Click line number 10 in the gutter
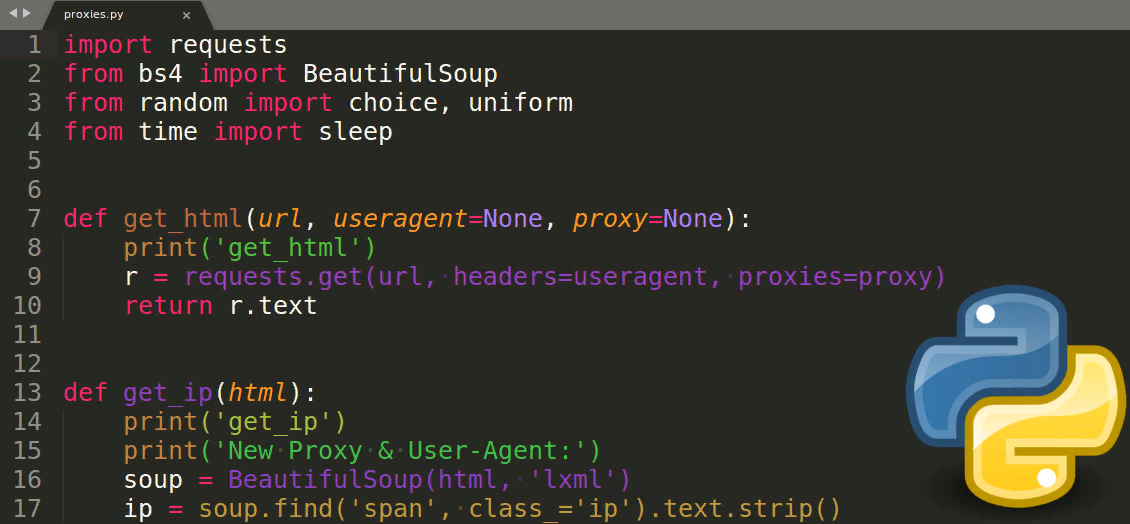1130x524 pixels. [x=27, y=306]
